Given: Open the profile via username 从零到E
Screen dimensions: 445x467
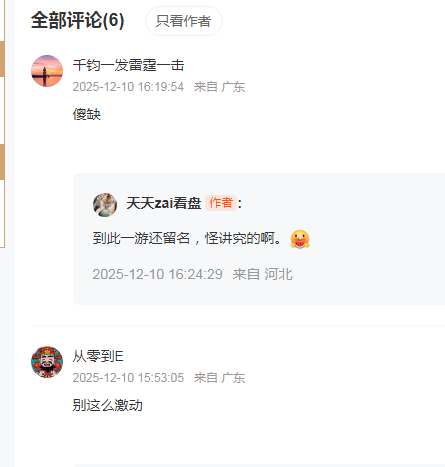Looking at the screenshot, I should click(x=98, y=356).
